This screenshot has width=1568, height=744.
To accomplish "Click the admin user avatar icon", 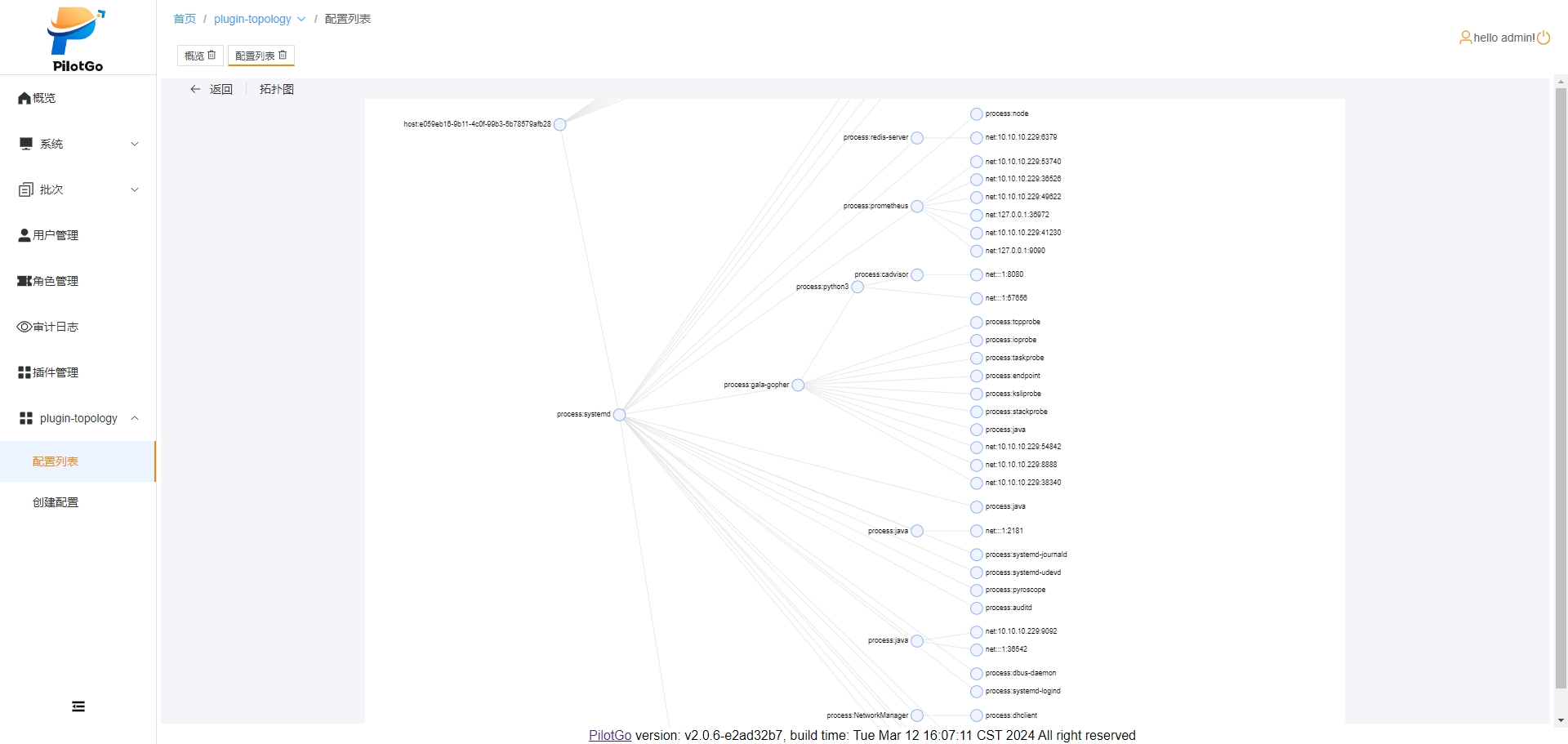I will click(x=1465, y=38).
